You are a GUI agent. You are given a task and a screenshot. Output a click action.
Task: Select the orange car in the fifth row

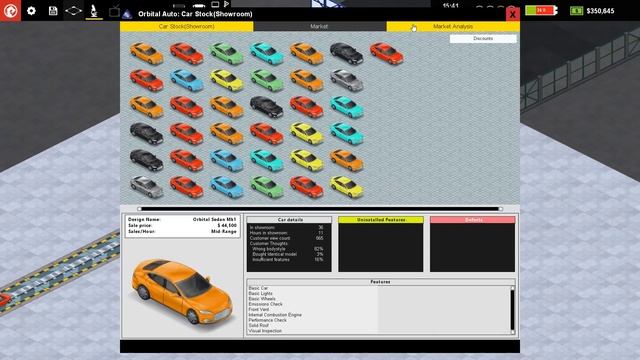(x=347, y=160)
